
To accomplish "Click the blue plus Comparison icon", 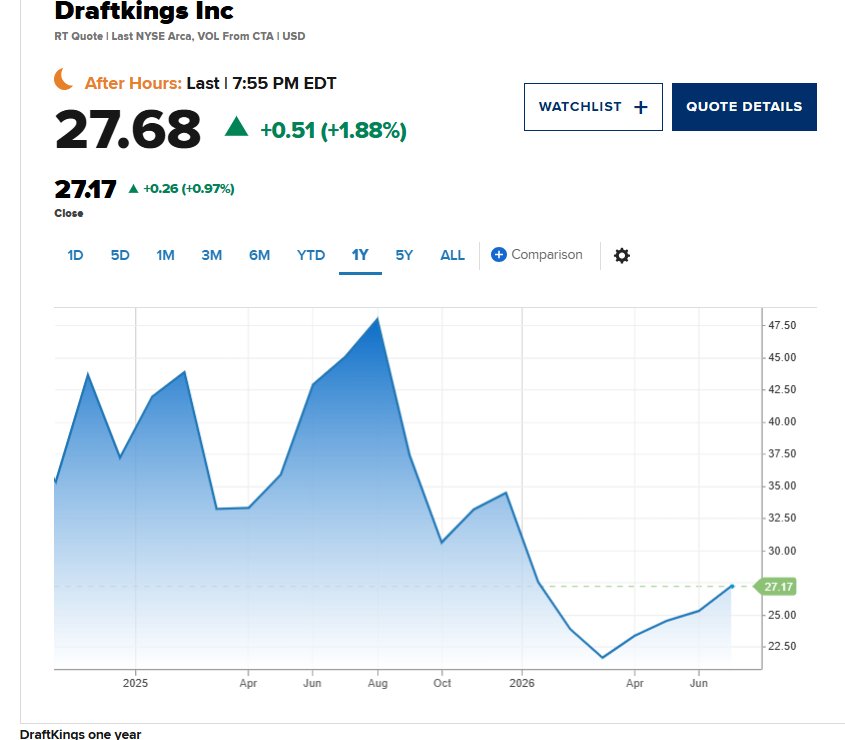I will pyautogui.click(x=498, y=254).
